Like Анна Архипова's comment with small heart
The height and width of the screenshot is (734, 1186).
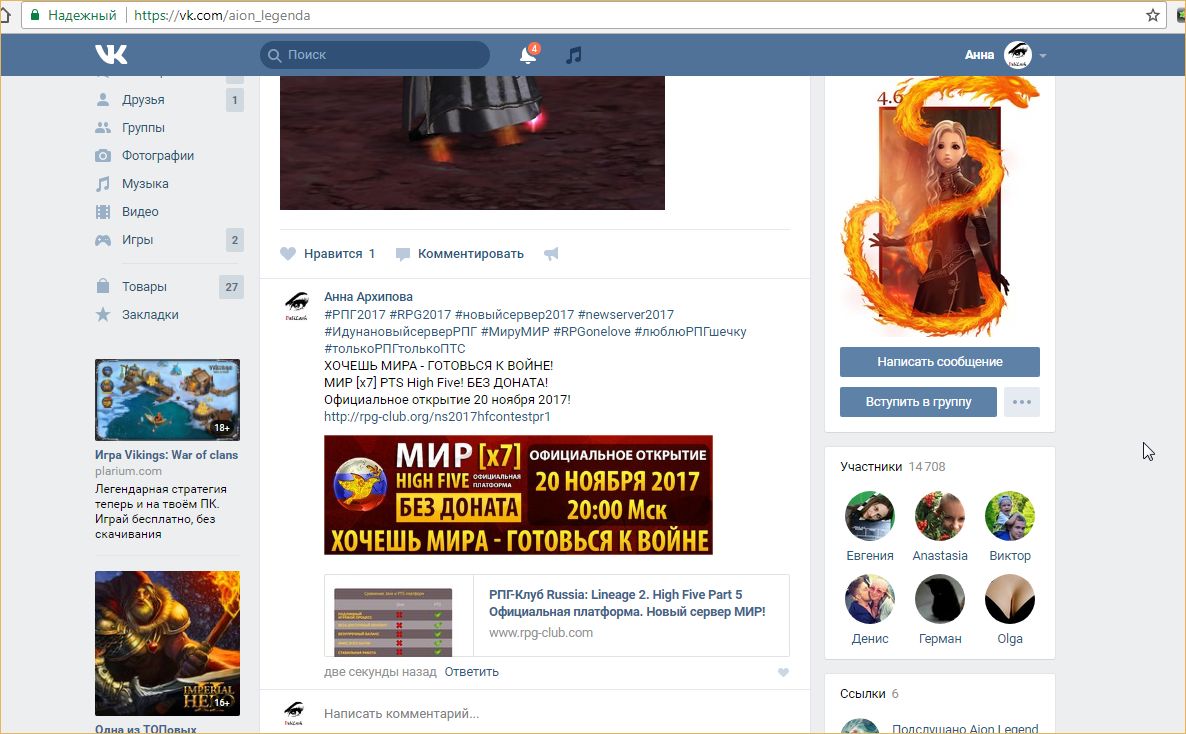783,672
